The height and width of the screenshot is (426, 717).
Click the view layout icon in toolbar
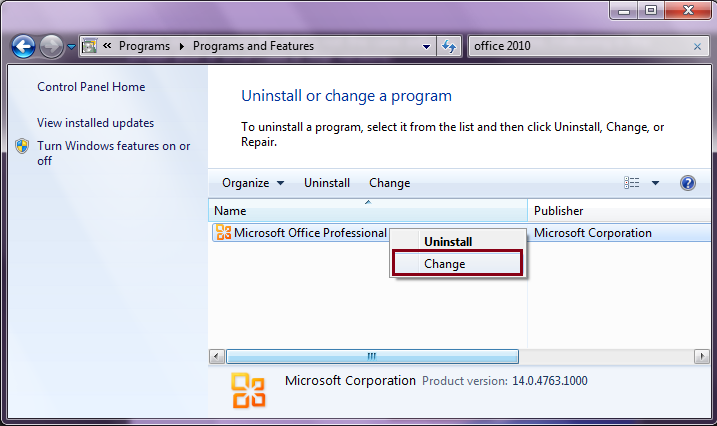(x=631, y=183)
